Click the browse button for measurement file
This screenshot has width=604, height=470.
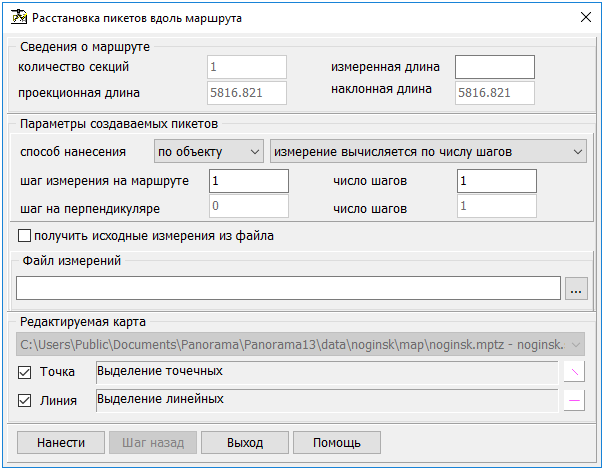[x=575, y=289]
